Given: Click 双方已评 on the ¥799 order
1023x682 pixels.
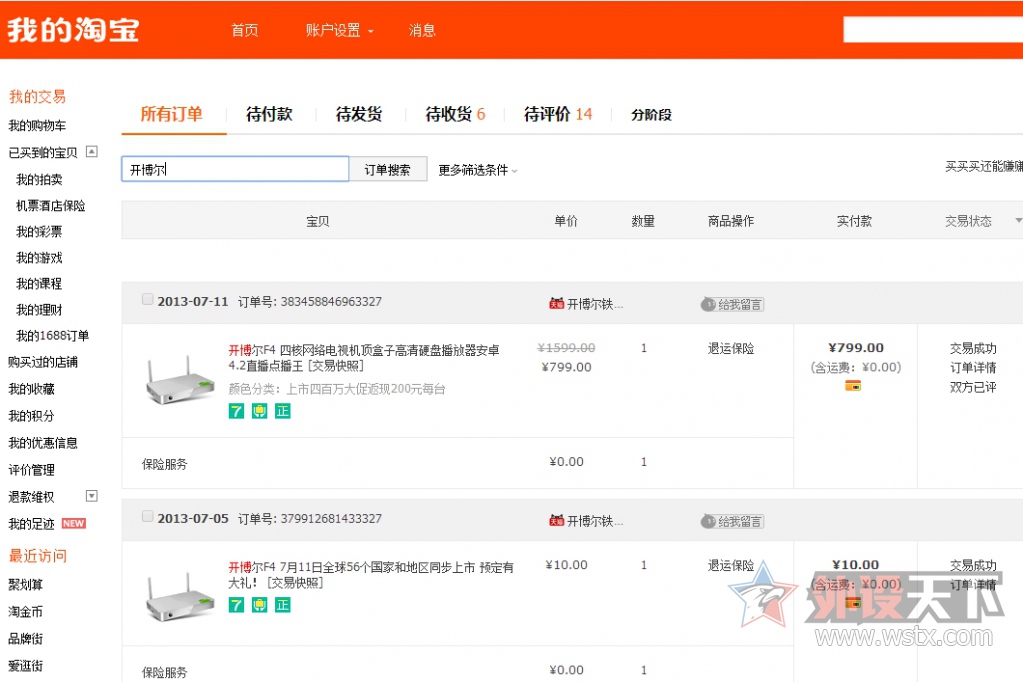Looking at the screenshot, I should (x=973, y=387).
